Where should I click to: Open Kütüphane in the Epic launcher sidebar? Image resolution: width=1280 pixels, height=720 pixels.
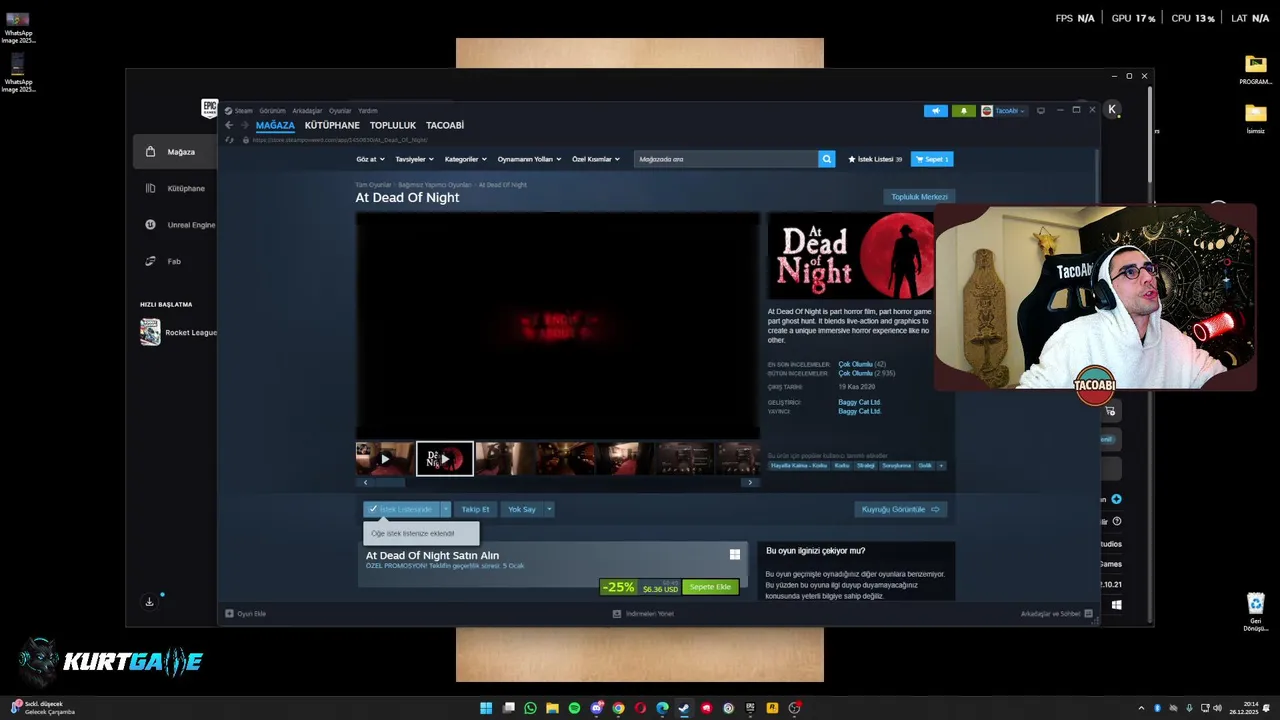pos(176,188)
